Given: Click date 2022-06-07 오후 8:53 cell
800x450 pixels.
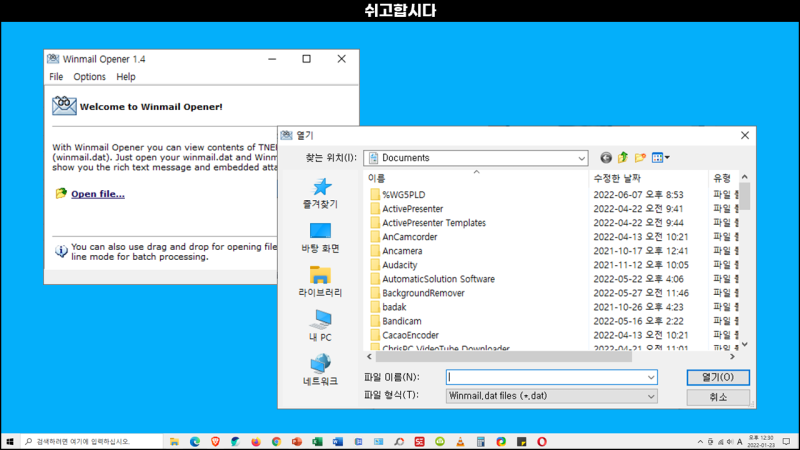Looking at the screenshot, I should 638,194.
